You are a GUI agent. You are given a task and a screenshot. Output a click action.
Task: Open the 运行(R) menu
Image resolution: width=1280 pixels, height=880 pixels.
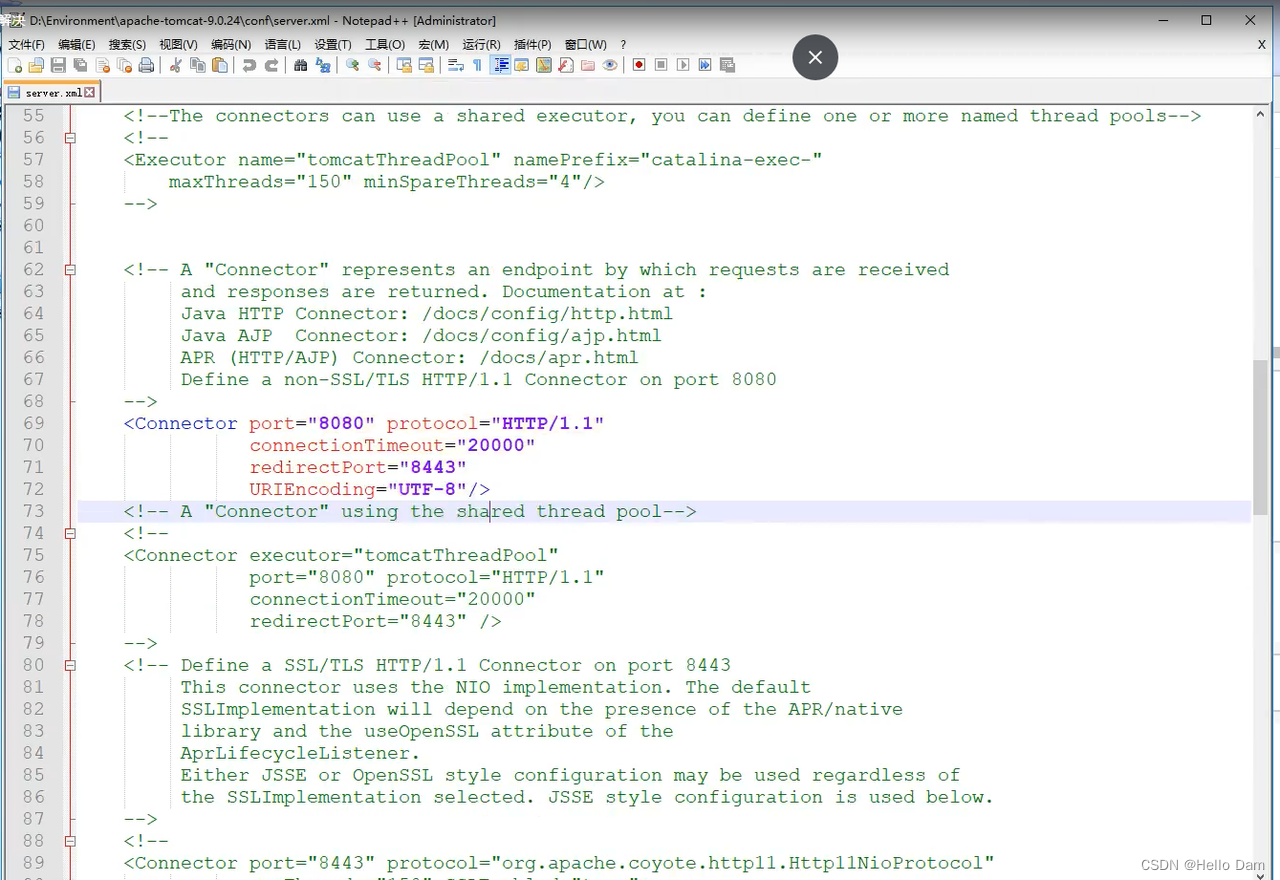tap(482, 44)
